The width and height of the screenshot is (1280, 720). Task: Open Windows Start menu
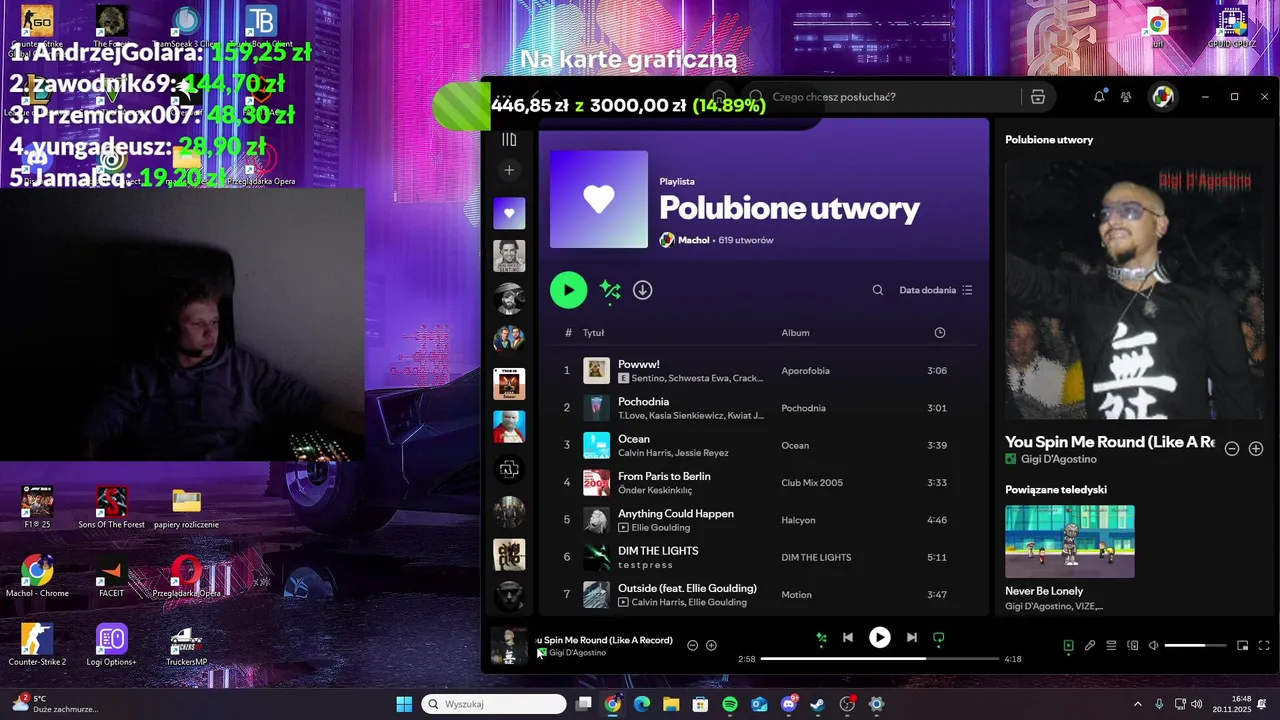coord(404,704)
